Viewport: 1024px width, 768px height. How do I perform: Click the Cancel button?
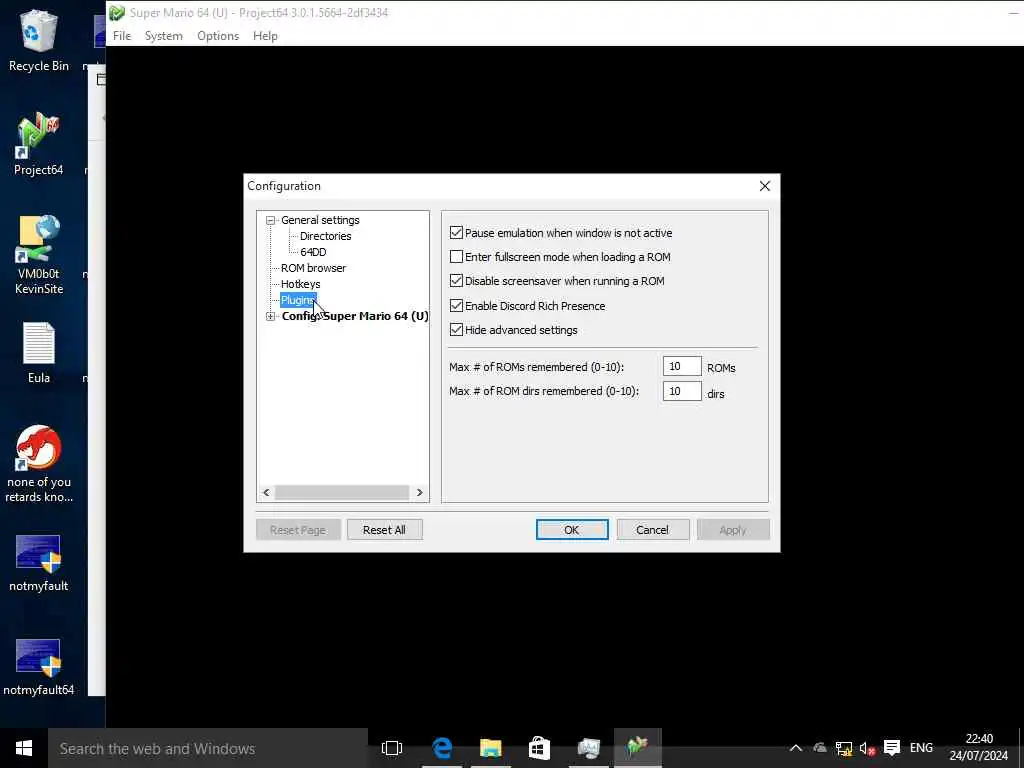(652, 530)
